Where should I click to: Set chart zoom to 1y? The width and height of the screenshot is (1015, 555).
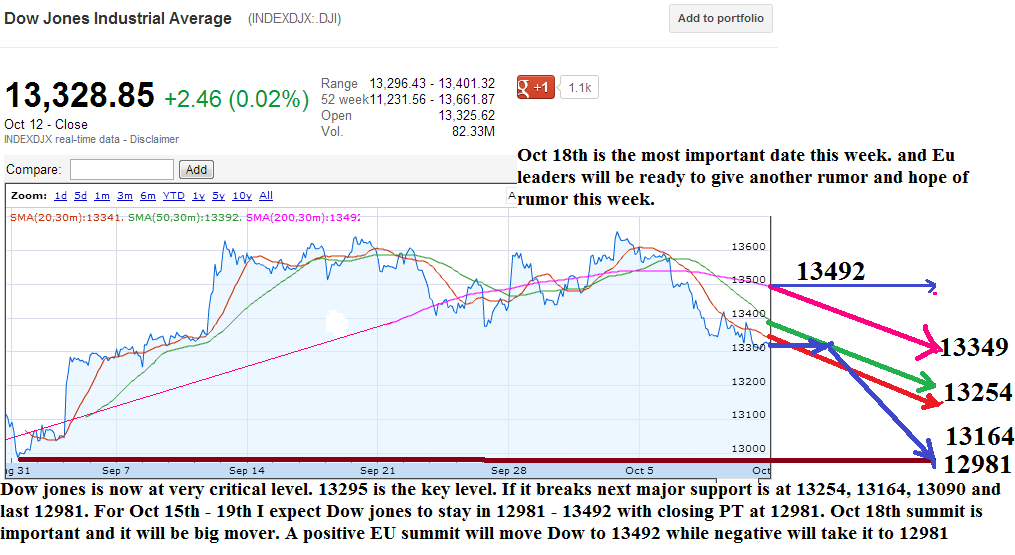coord(198,196)
